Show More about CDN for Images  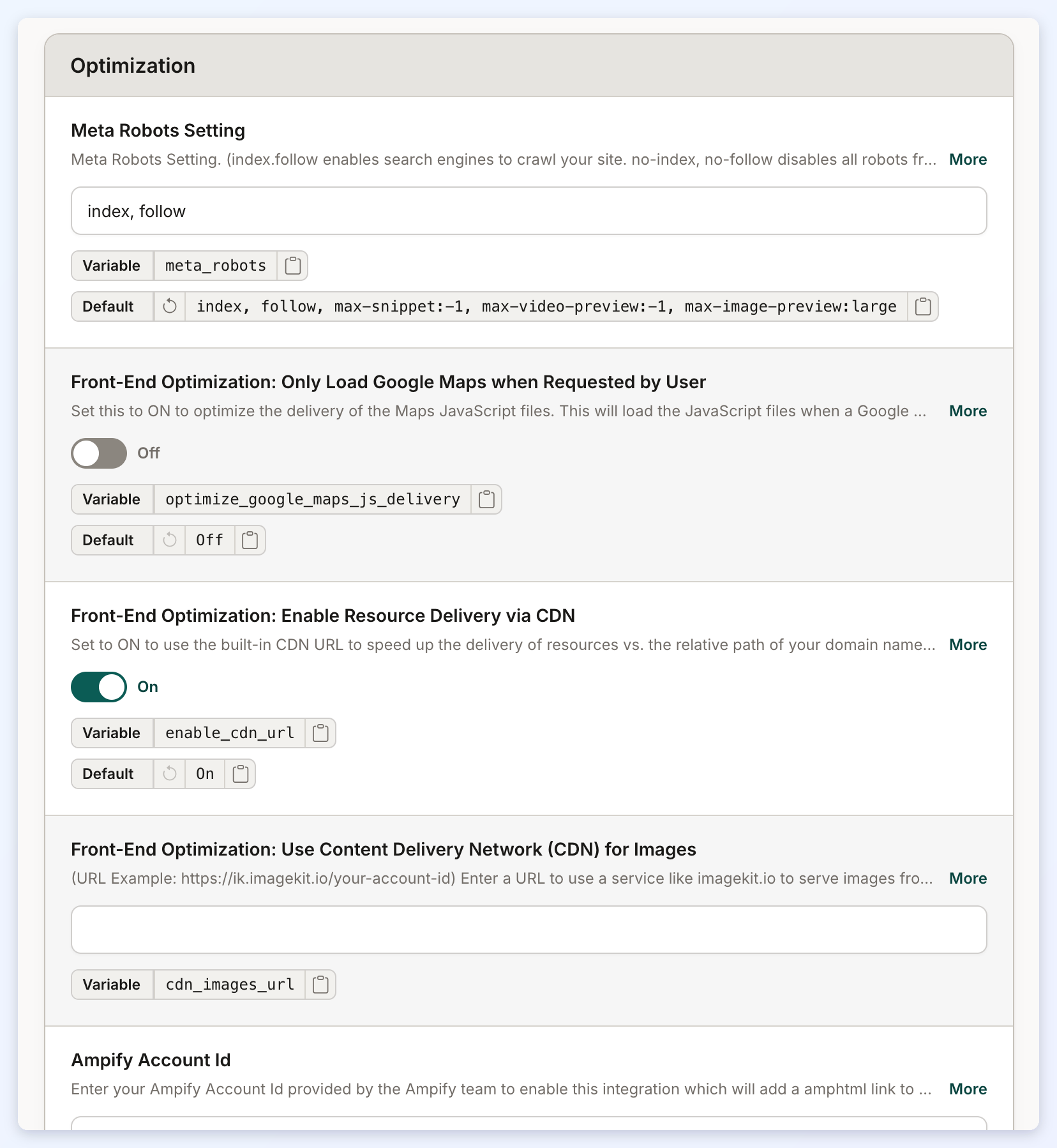[x=968, y=879]
